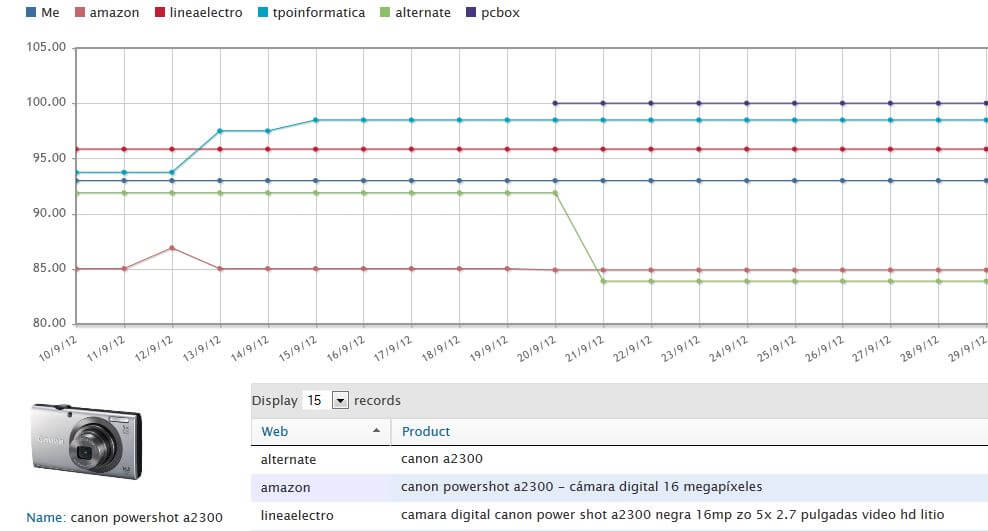Toggle the tpoinformatica legend entry

[x=311, y=13]
